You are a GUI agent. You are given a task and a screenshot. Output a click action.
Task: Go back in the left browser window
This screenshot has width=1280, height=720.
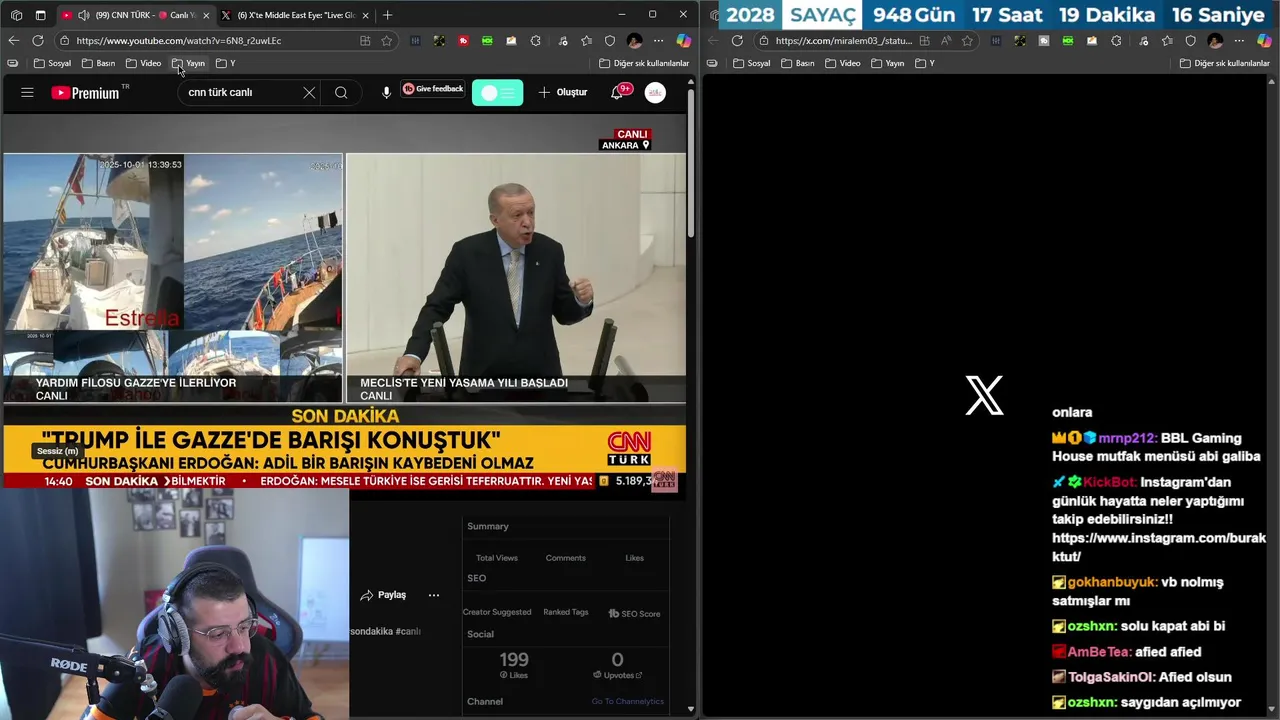[13, 40]
